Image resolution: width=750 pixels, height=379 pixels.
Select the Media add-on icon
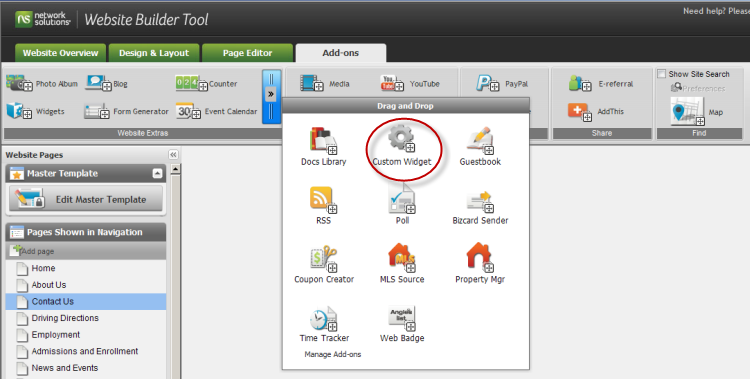click(x=312, y=83)
